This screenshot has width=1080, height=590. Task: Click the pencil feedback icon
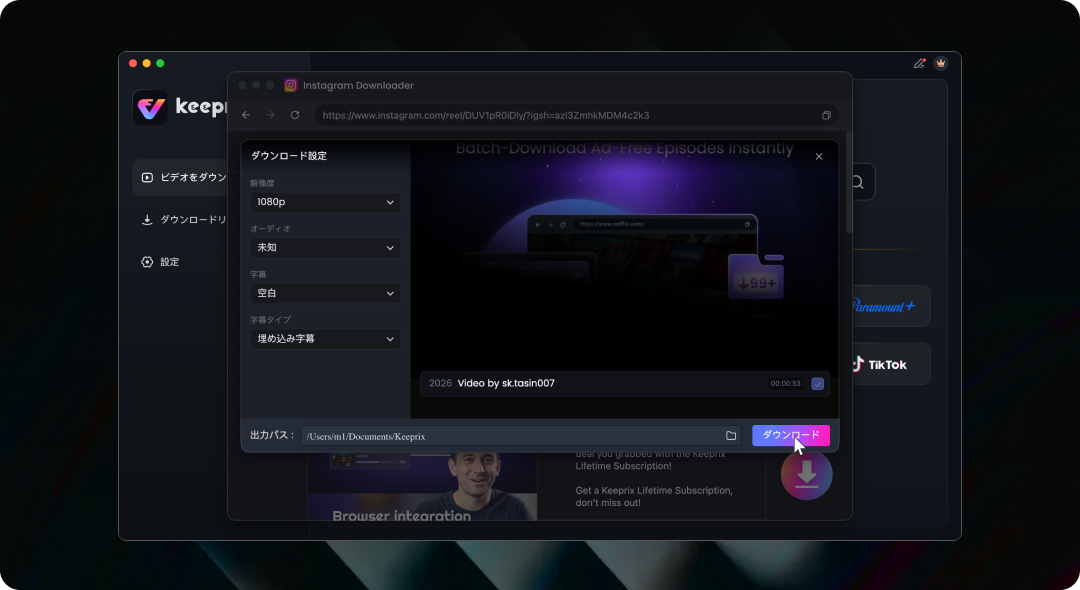920,63
